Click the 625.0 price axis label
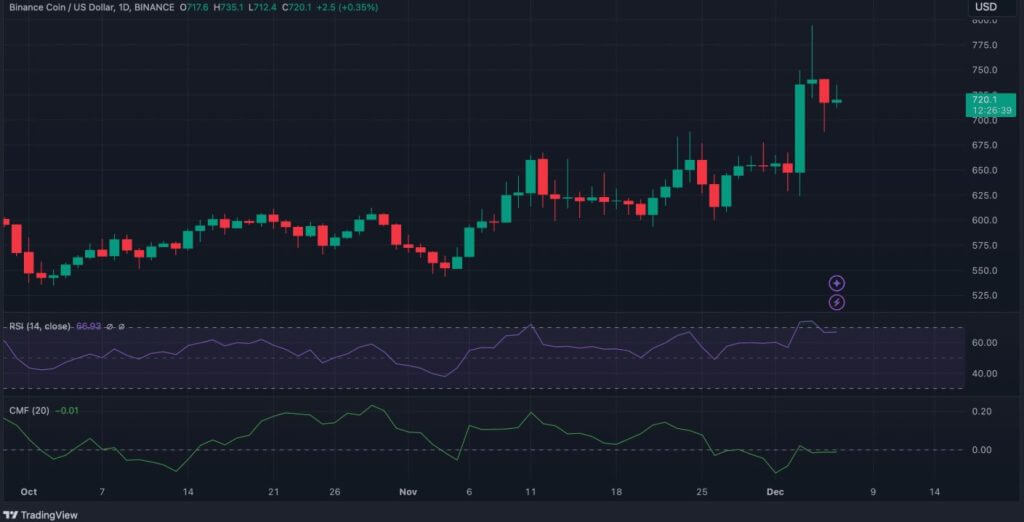Viewport: 1024px width, 522px height. point(984,195)
